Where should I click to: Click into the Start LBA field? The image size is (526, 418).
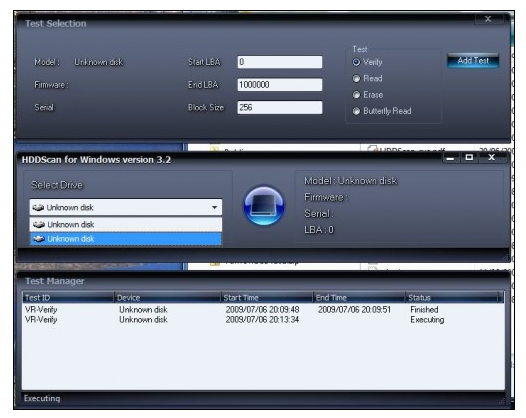click(x=280, y=62)
